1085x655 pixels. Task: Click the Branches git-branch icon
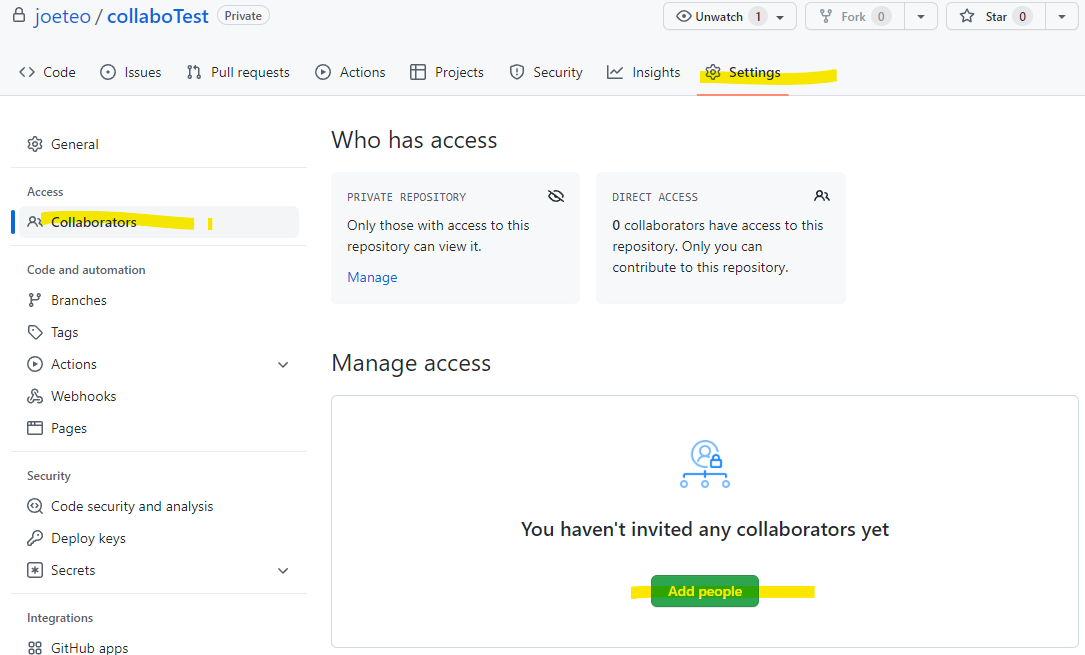[35, 300]
